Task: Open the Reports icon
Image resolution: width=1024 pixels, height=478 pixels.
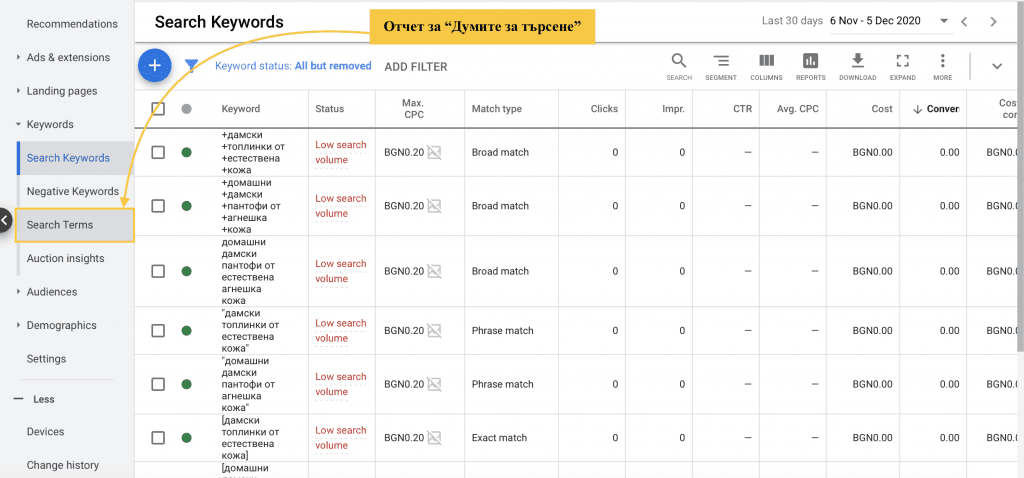Action: [810, 66]
